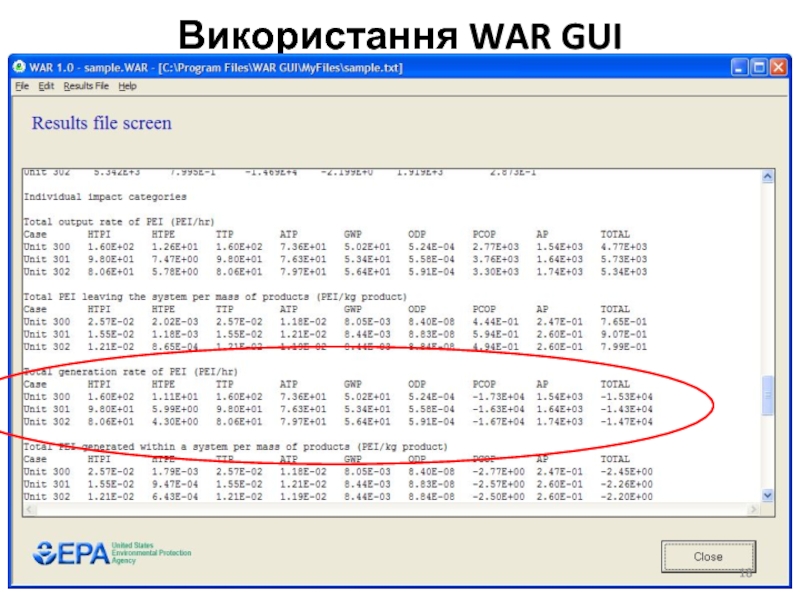Click value 5.99E+00 under HTPE
Image resolution: width=800 pixels, height=600 pixels.
coord(175,409)
